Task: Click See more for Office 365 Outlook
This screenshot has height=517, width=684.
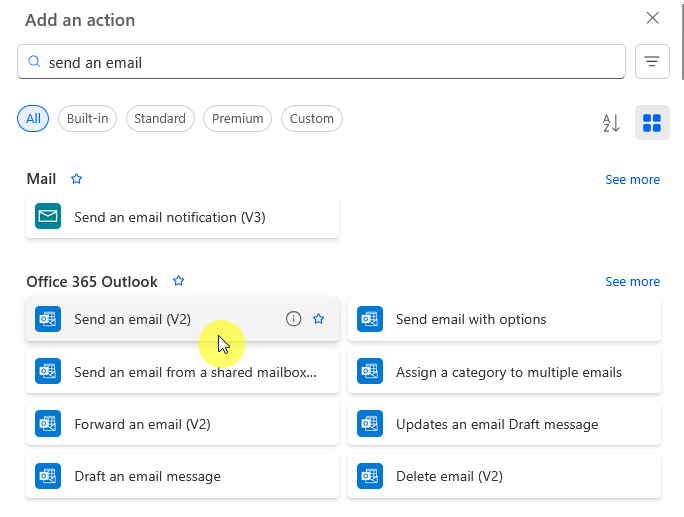Action: [633, 281]
